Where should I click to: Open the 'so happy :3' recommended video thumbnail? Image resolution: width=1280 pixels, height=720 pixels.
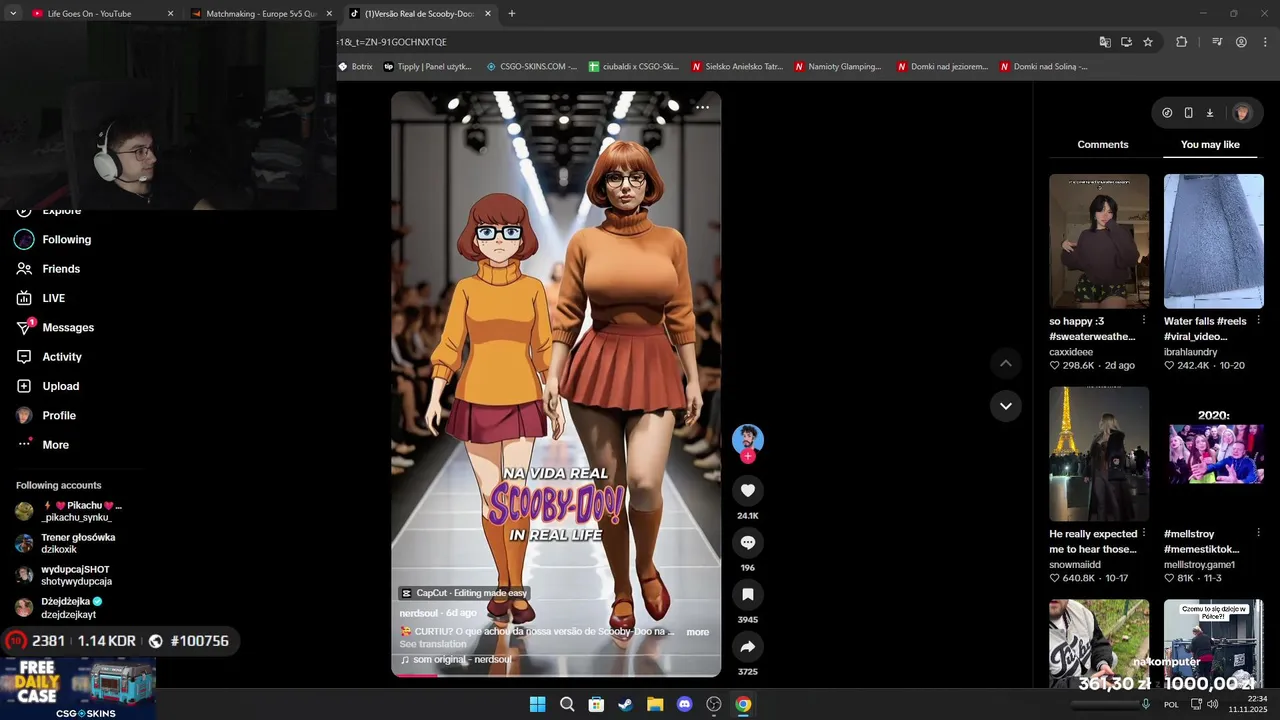point(1099,241)
